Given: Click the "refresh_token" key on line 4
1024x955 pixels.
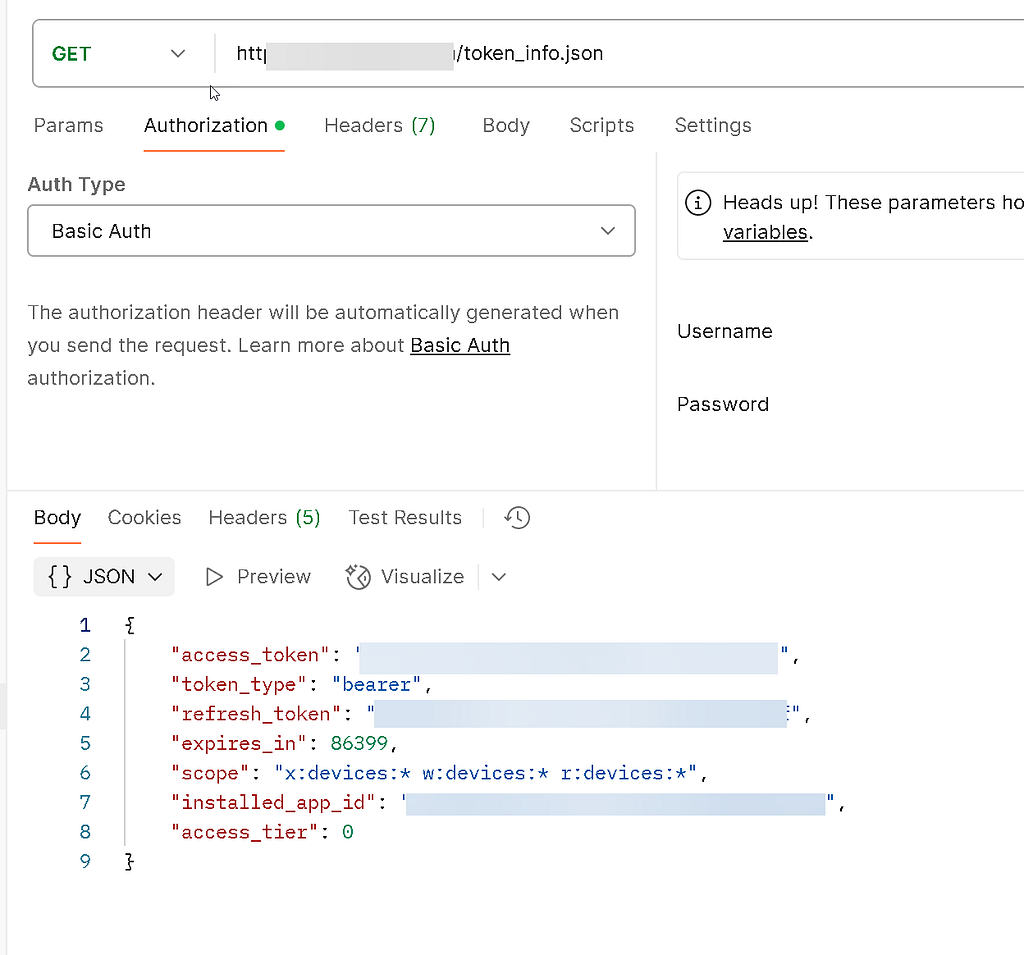Looking at the screenshot, I should pyautogui.click(x=256, y=713).
